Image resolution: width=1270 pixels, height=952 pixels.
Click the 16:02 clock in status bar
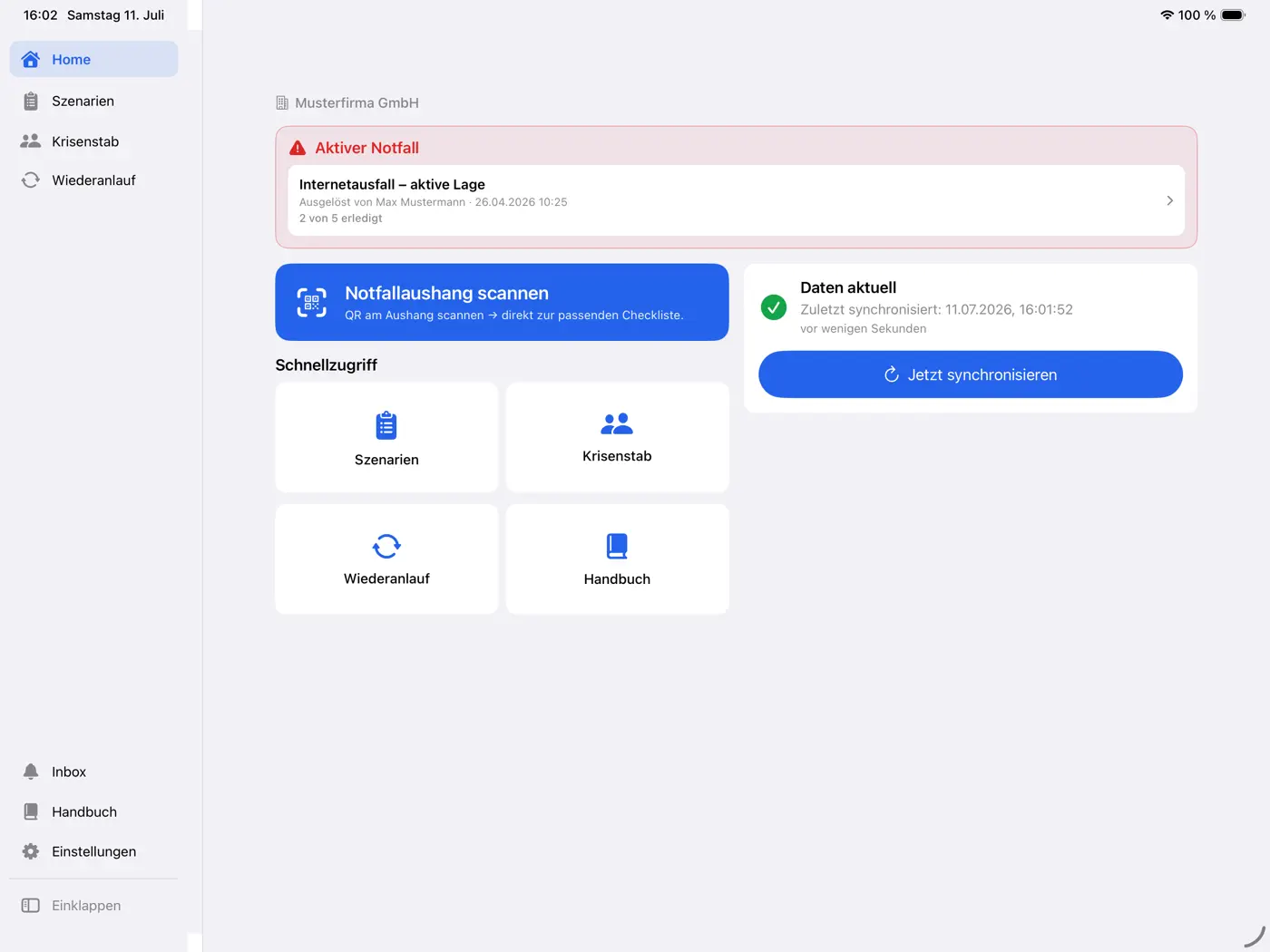40,15
